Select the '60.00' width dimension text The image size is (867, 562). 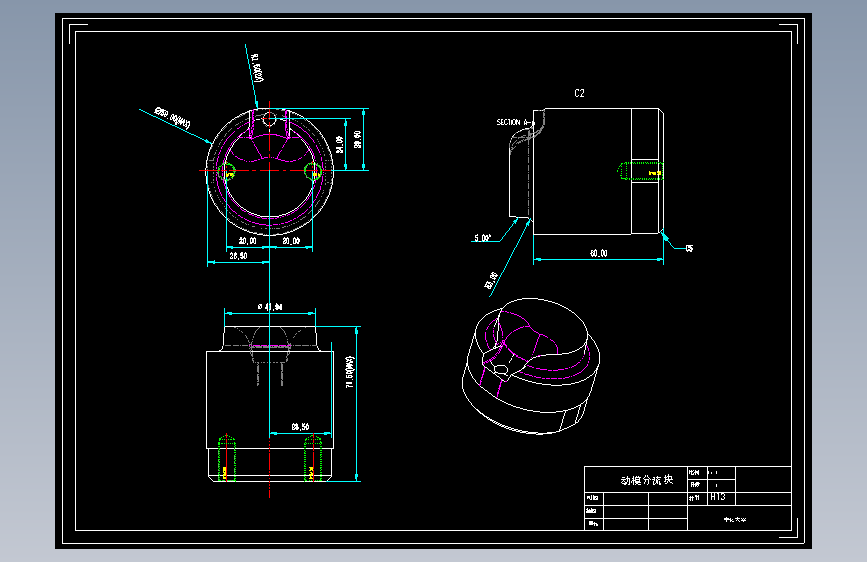click(598, 253)
